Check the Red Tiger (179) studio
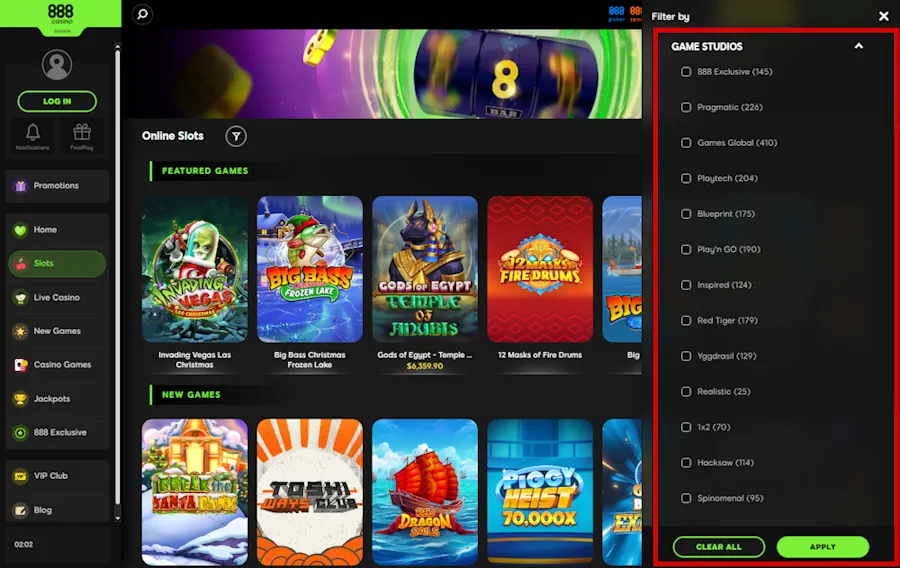 point(686,321)
